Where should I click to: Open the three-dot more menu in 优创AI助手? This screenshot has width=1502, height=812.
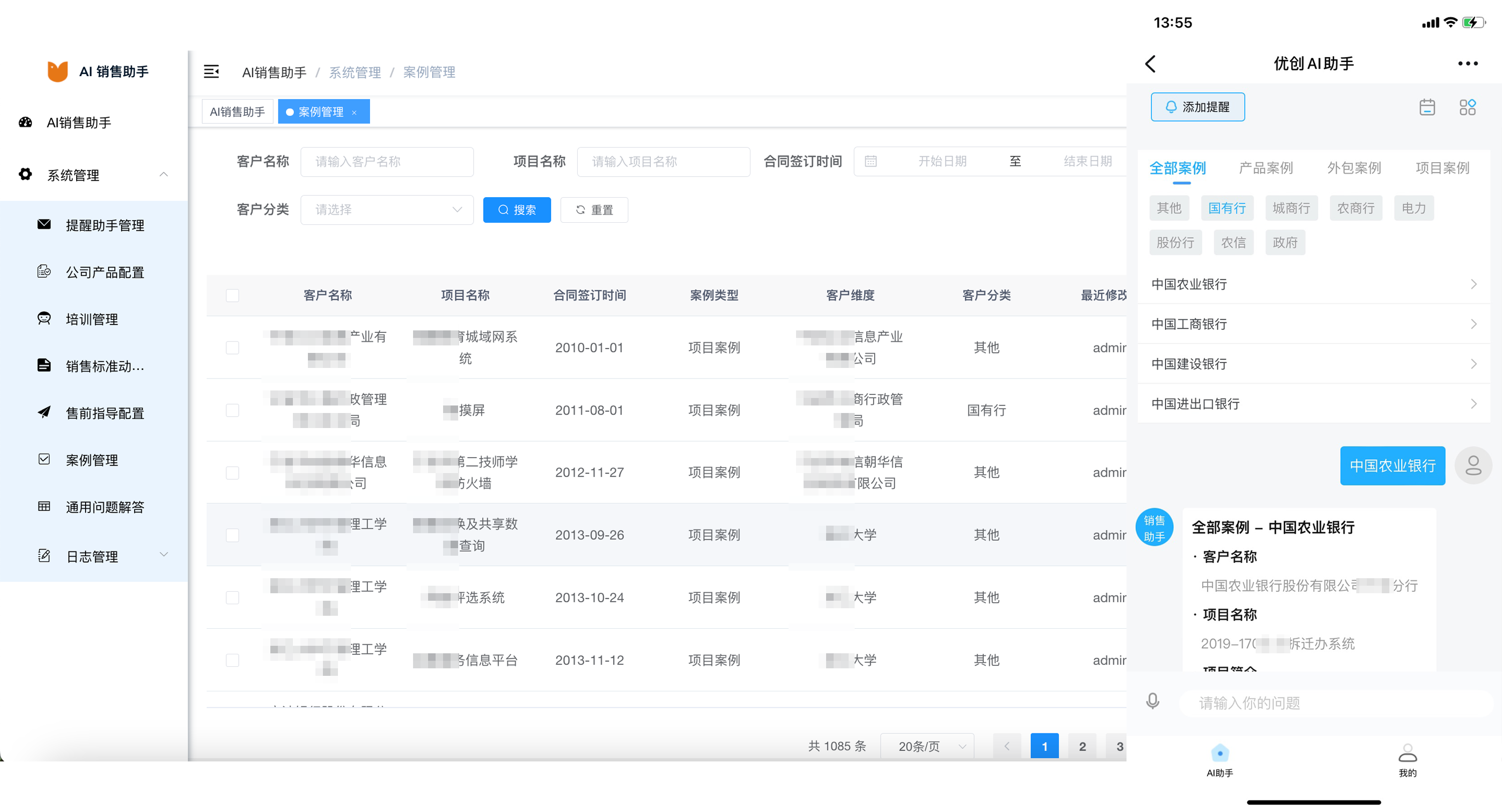(x=1467, y=64)
